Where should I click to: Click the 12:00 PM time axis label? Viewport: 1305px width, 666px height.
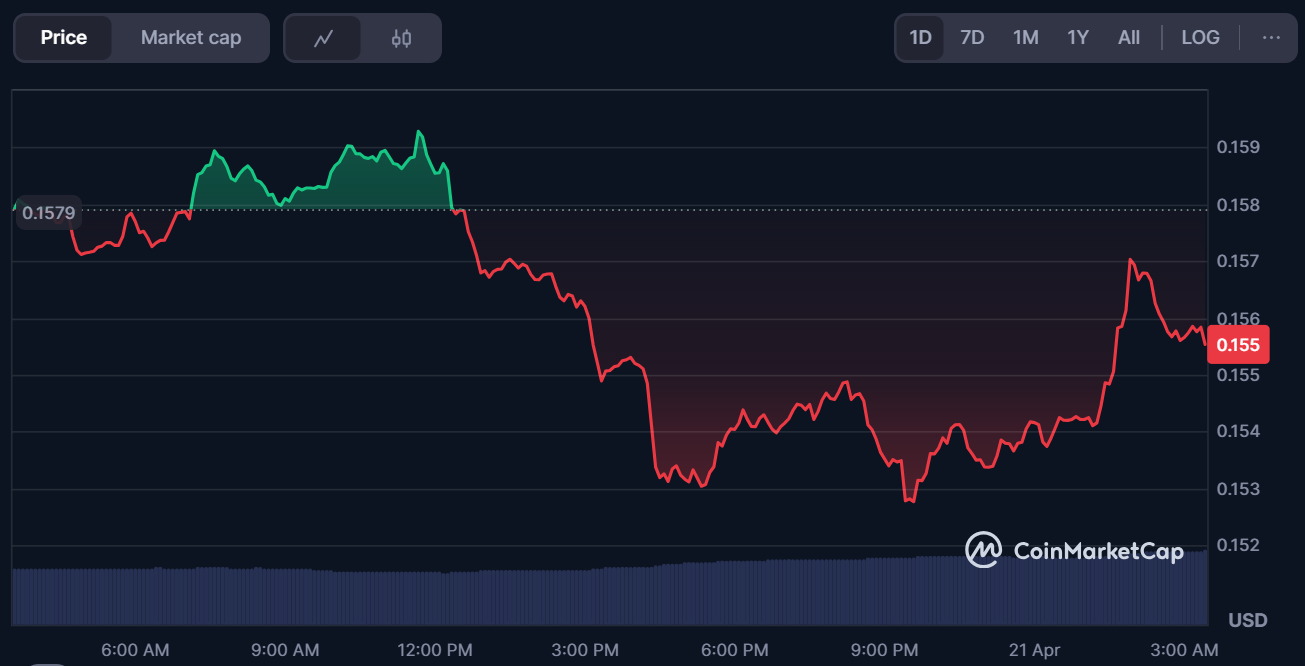(x=435, y=650)
